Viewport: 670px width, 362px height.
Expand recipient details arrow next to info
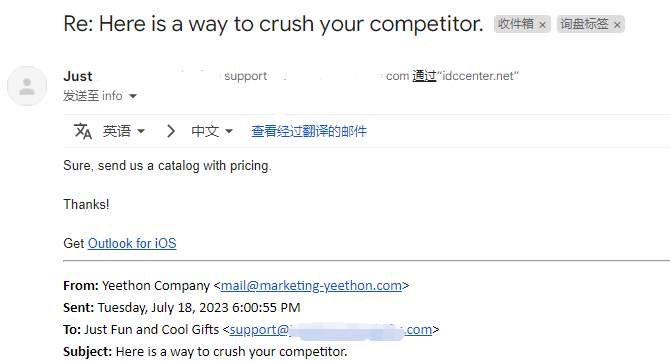133,96
